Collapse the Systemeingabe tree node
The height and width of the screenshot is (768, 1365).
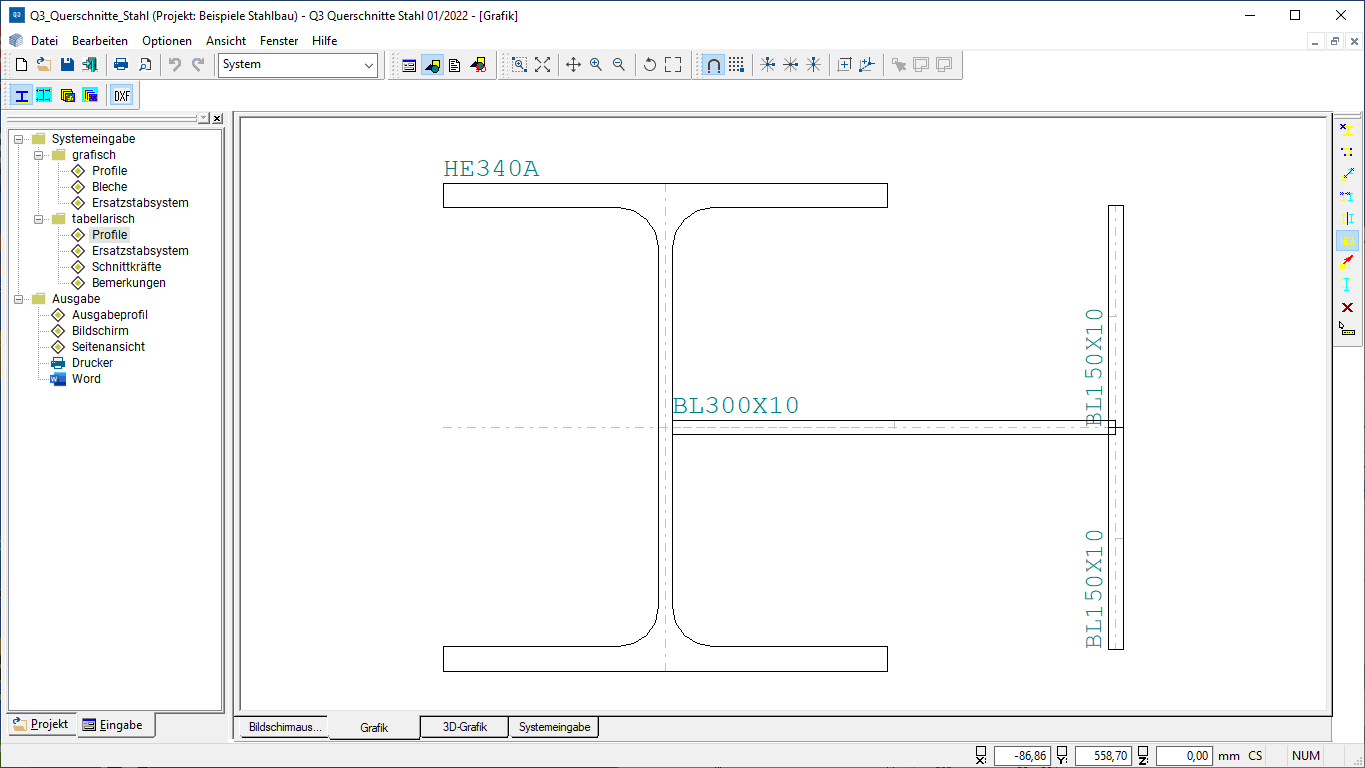click(18, 139)
